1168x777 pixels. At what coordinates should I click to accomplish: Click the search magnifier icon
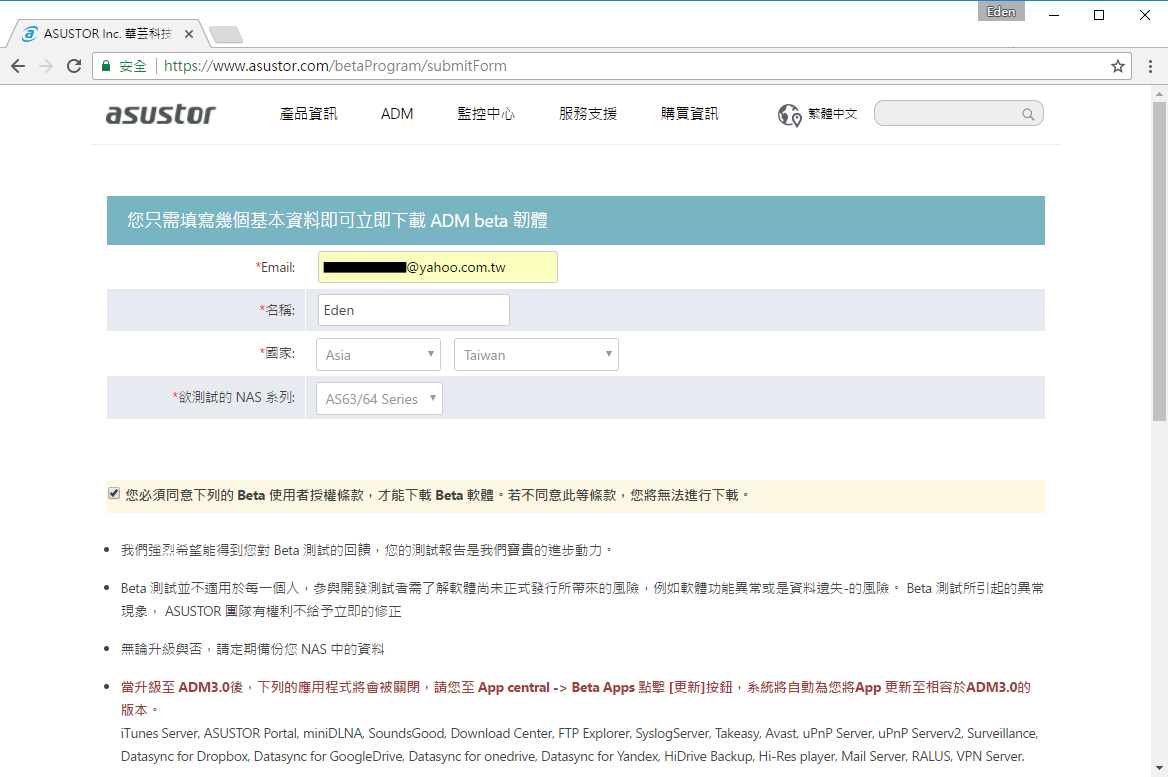(x=1028, y=114)
